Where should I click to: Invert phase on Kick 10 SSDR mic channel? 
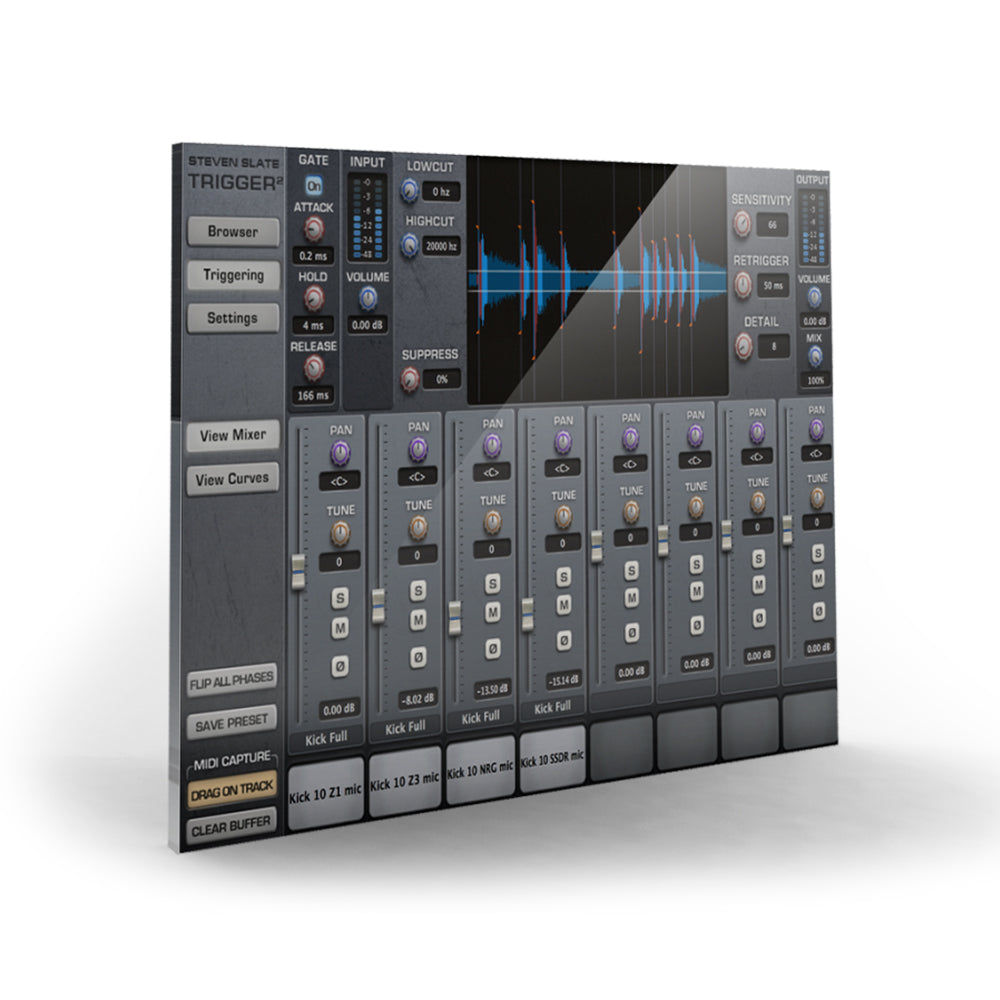pos(564,640)
